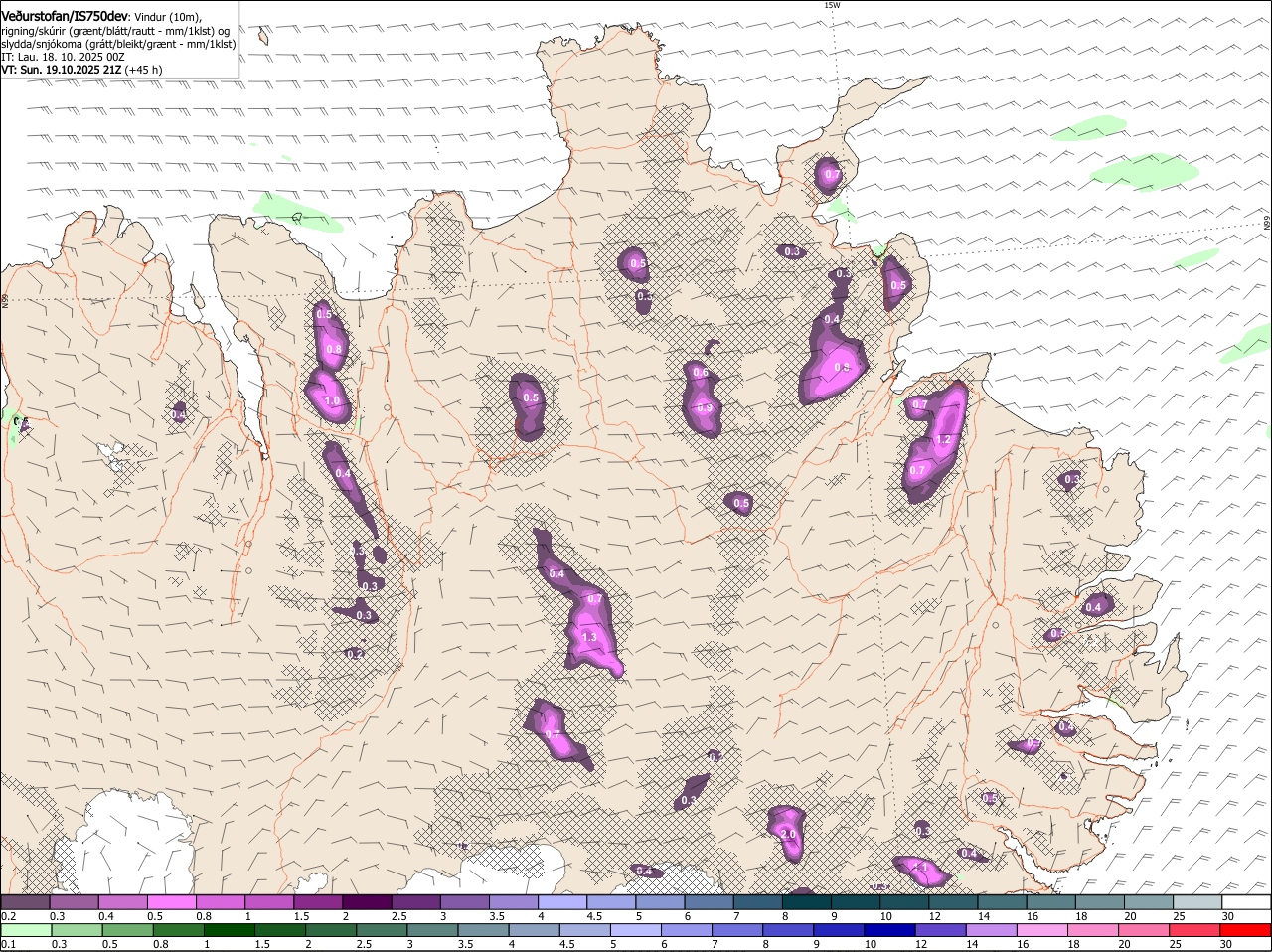The width and height of the screenshot is (1272, 952).
Task: Select the '2.0' precipitation value on the map
Action: click(x=789, y=834)
